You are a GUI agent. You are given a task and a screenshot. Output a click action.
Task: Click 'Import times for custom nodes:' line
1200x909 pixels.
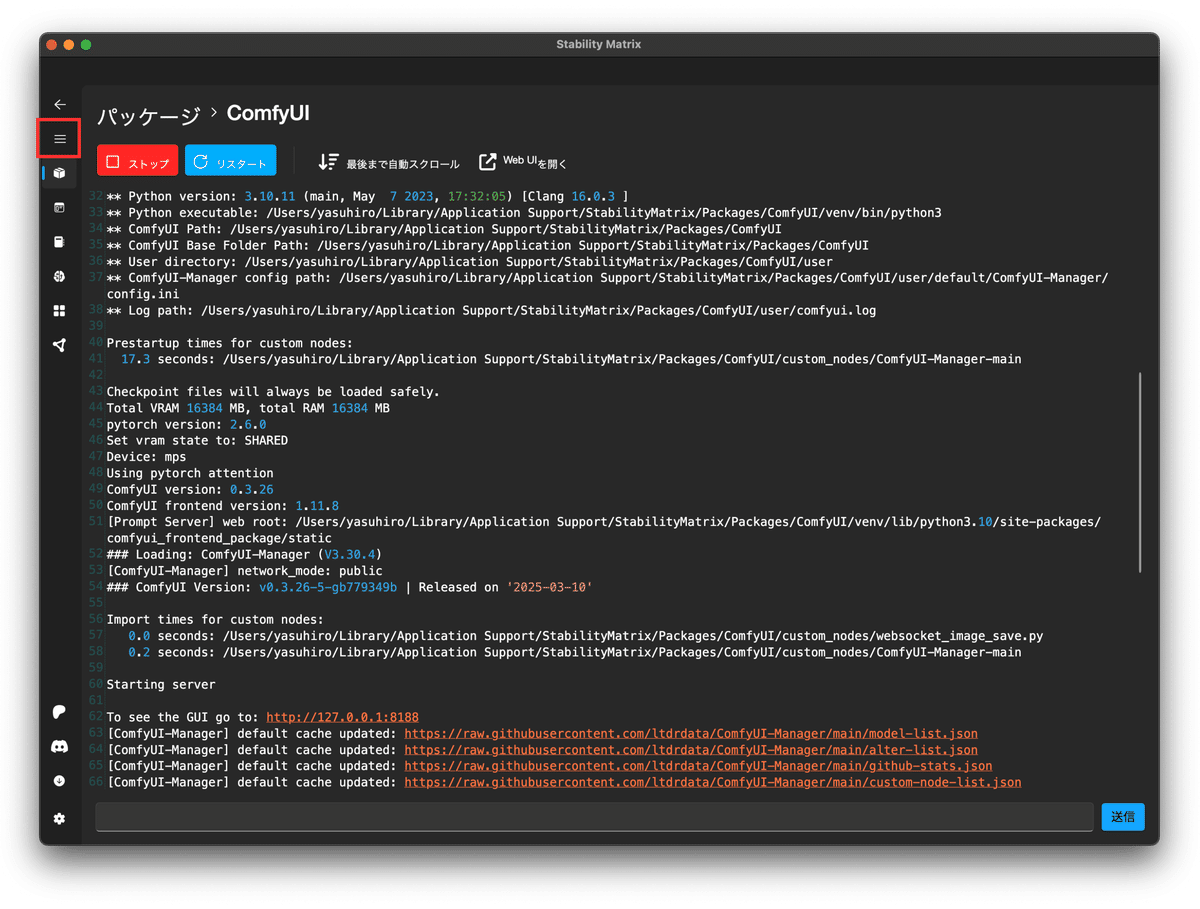[x=215, y=620]
